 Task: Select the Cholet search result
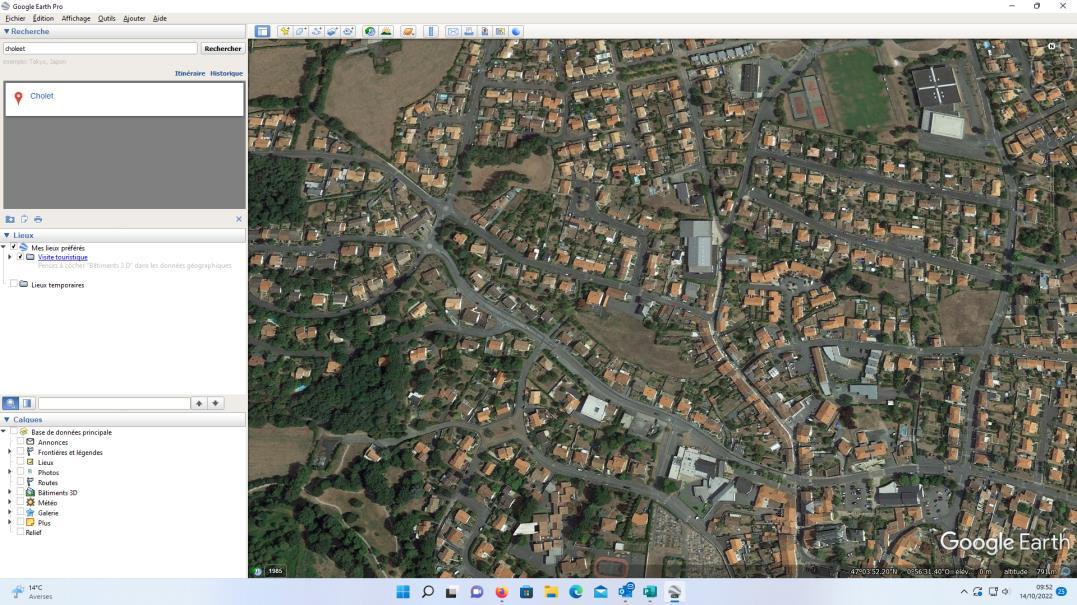41,96
